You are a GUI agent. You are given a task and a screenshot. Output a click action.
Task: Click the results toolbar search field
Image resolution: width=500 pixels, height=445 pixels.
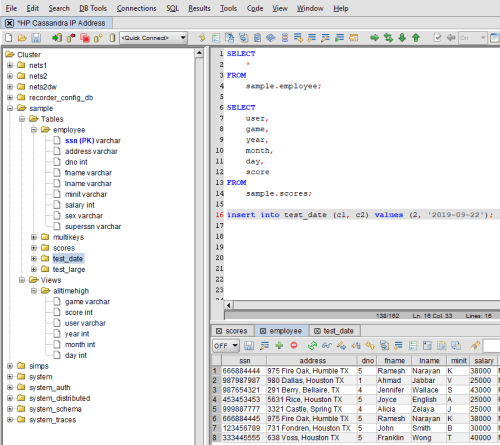pos(492,346)
